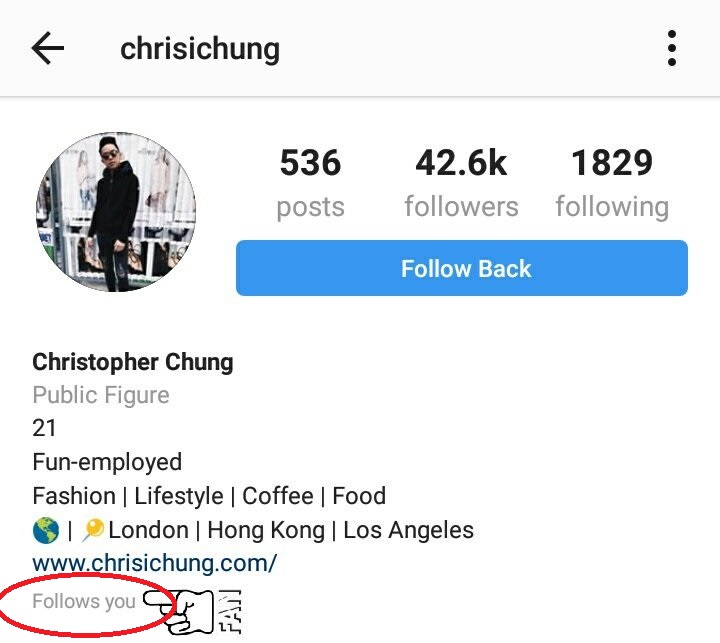Click the pushpin emoji before London

coord(94,530)
